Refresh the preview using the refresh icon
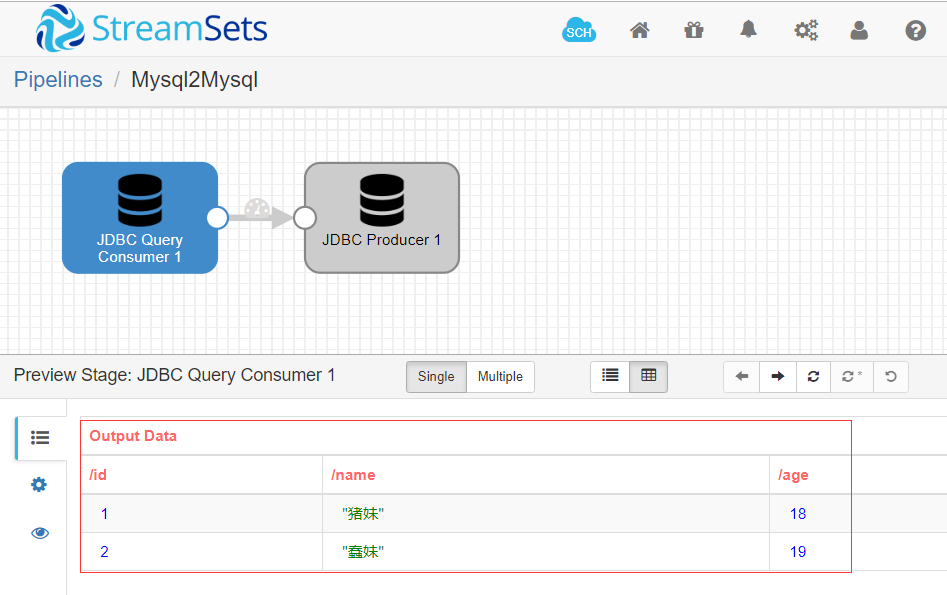Image resolution: width=947 pixels, height=595 pixels. [813, 376]
